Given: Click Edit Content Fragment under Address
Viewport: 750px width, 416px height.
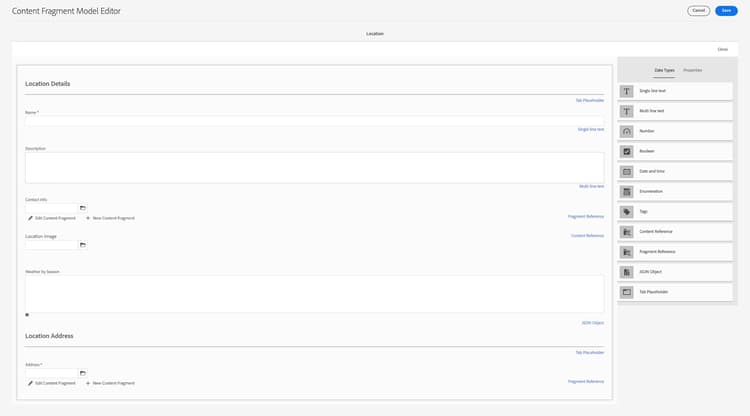Looking at the screenshot, I should tap(52, 383).
